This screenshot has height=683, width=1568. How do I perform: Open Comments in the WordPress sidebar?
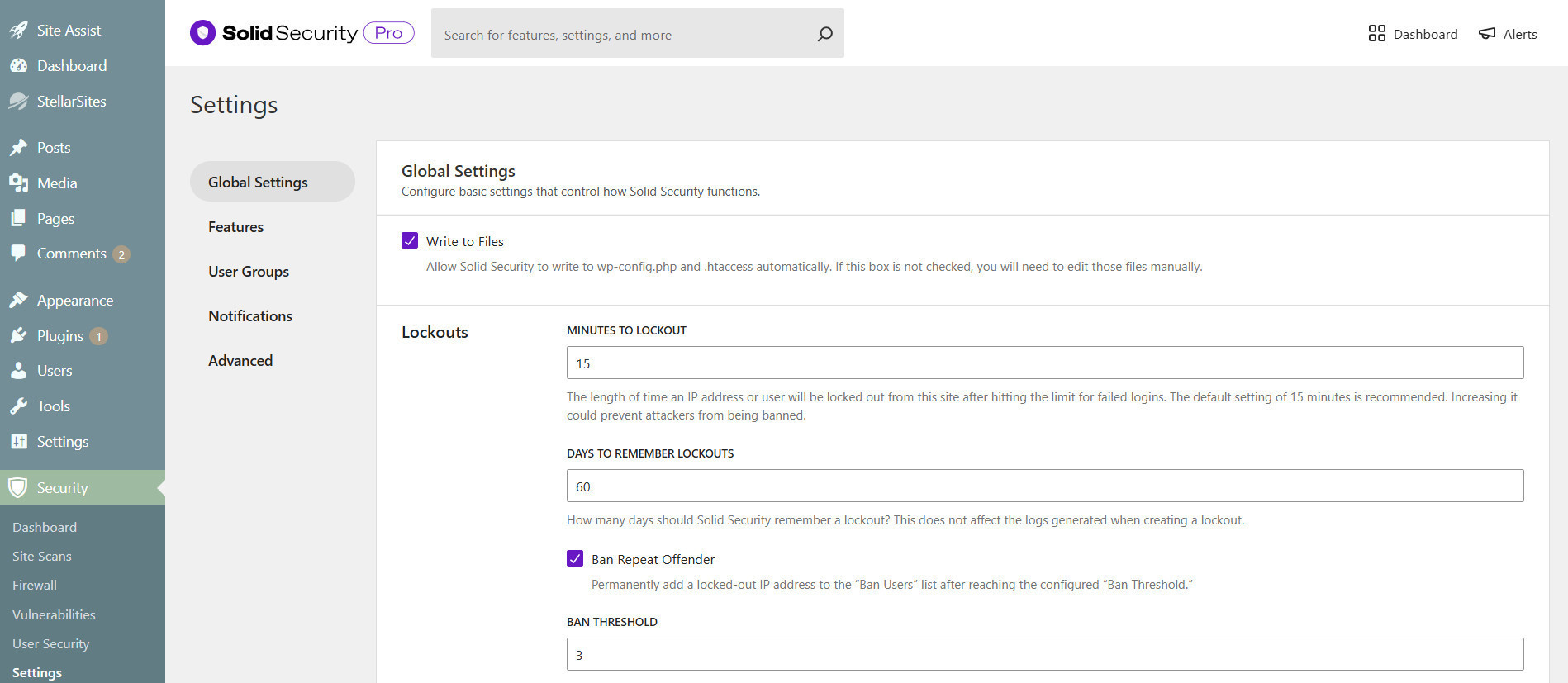[x=71, y=254]
